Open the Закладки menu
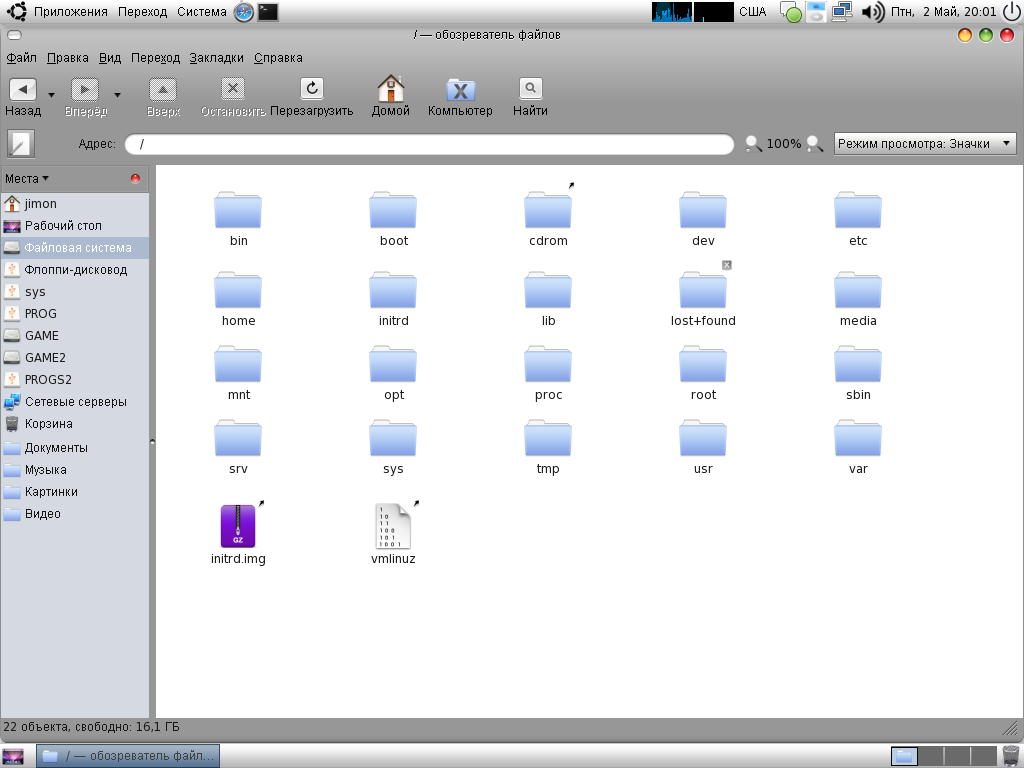 point(216,58)
